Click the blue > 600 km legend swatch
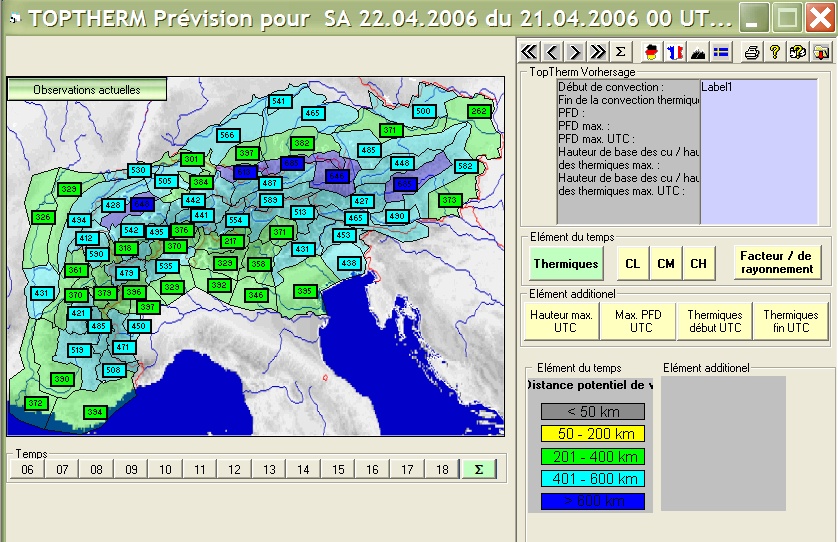Screen dimensions: 838x542 pos(593,501)
